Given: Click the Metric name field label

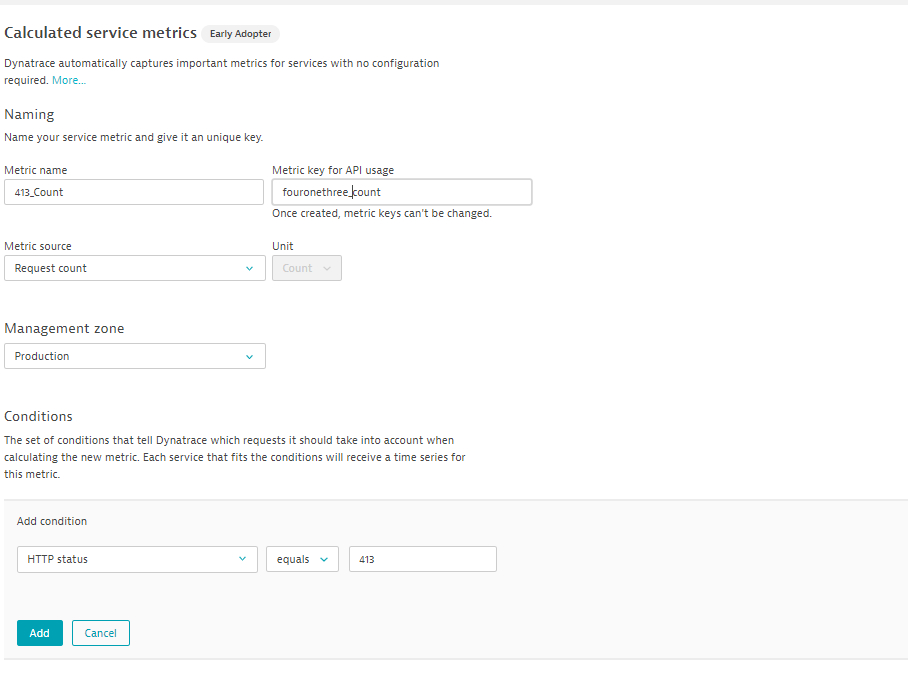Looking at the screenshot, I should tap(36, 170).
